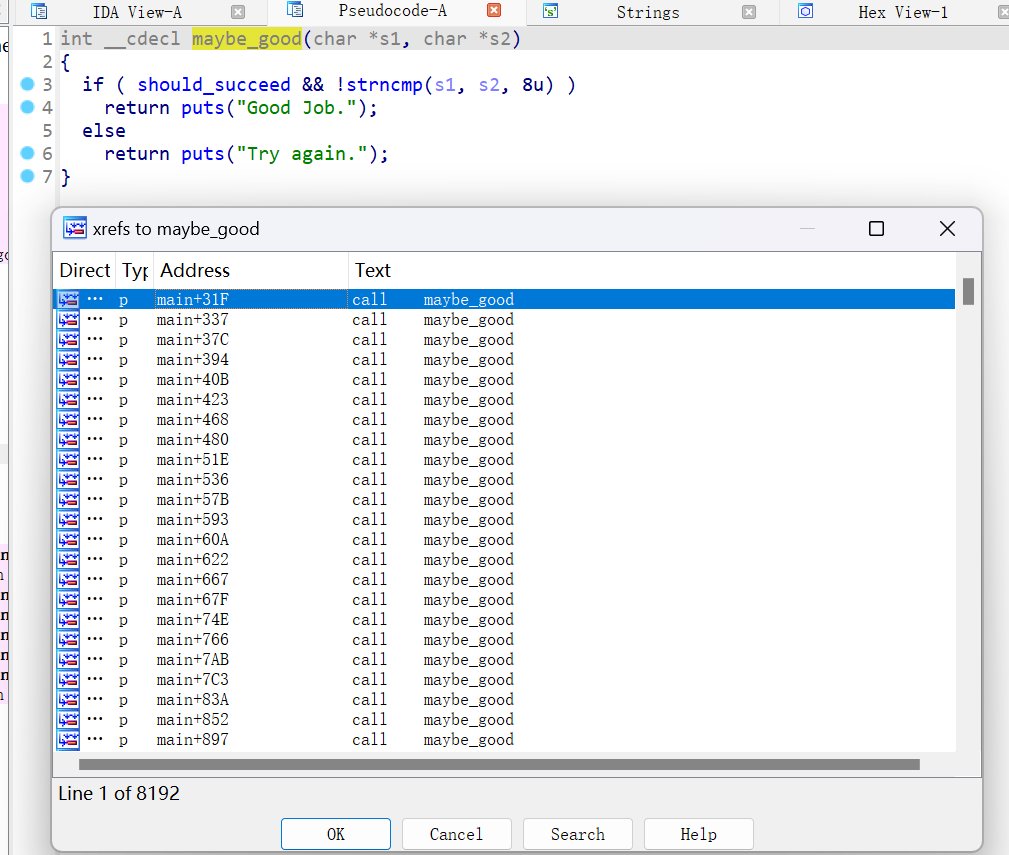Open the Strings tab
This screenshot has width=1009, height=855.
(x=647, y=12)
